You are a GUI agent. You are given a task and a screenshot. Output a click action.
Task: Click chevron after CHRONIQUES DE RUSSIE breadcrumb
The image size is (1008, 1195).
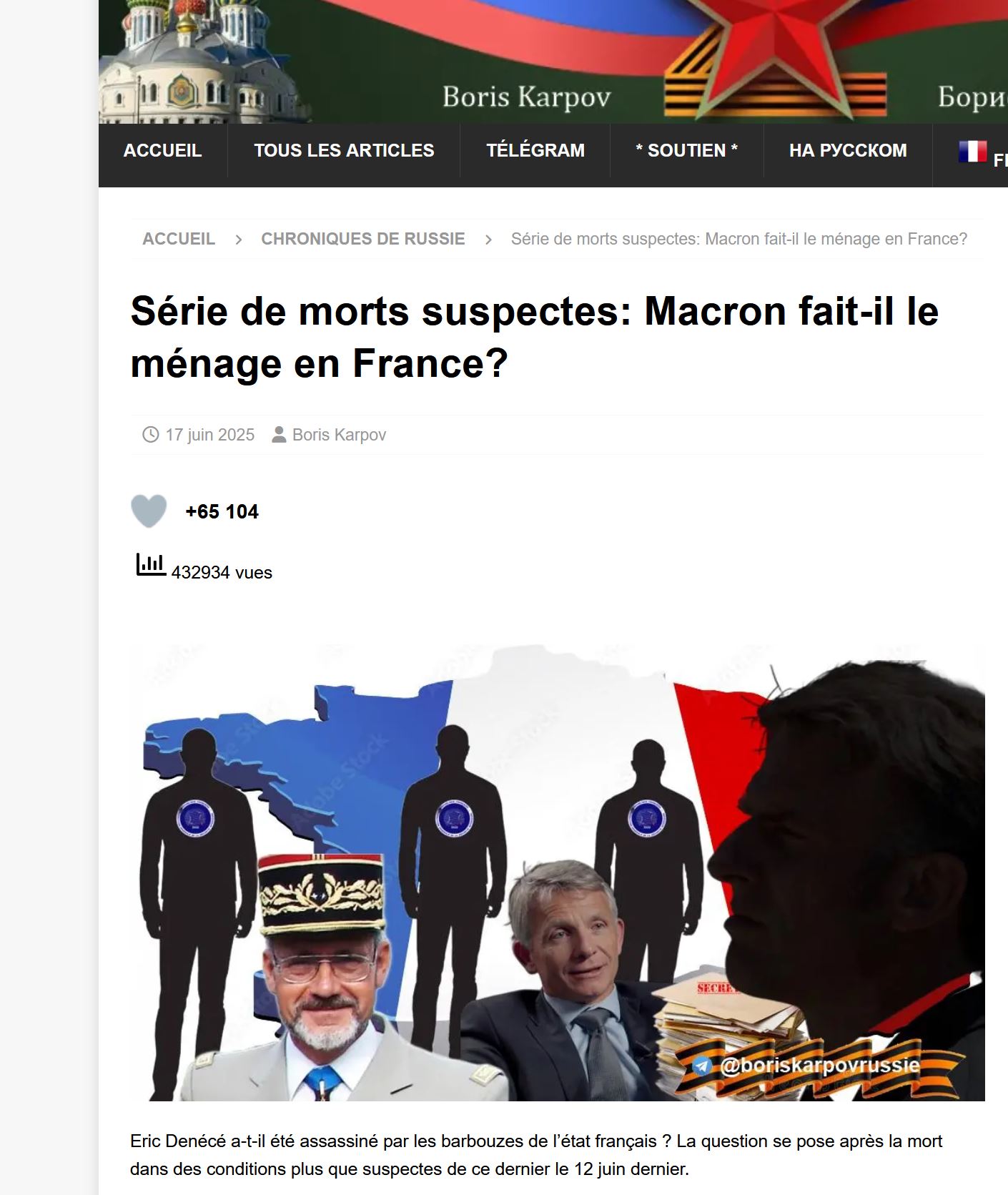pos(488,240)
